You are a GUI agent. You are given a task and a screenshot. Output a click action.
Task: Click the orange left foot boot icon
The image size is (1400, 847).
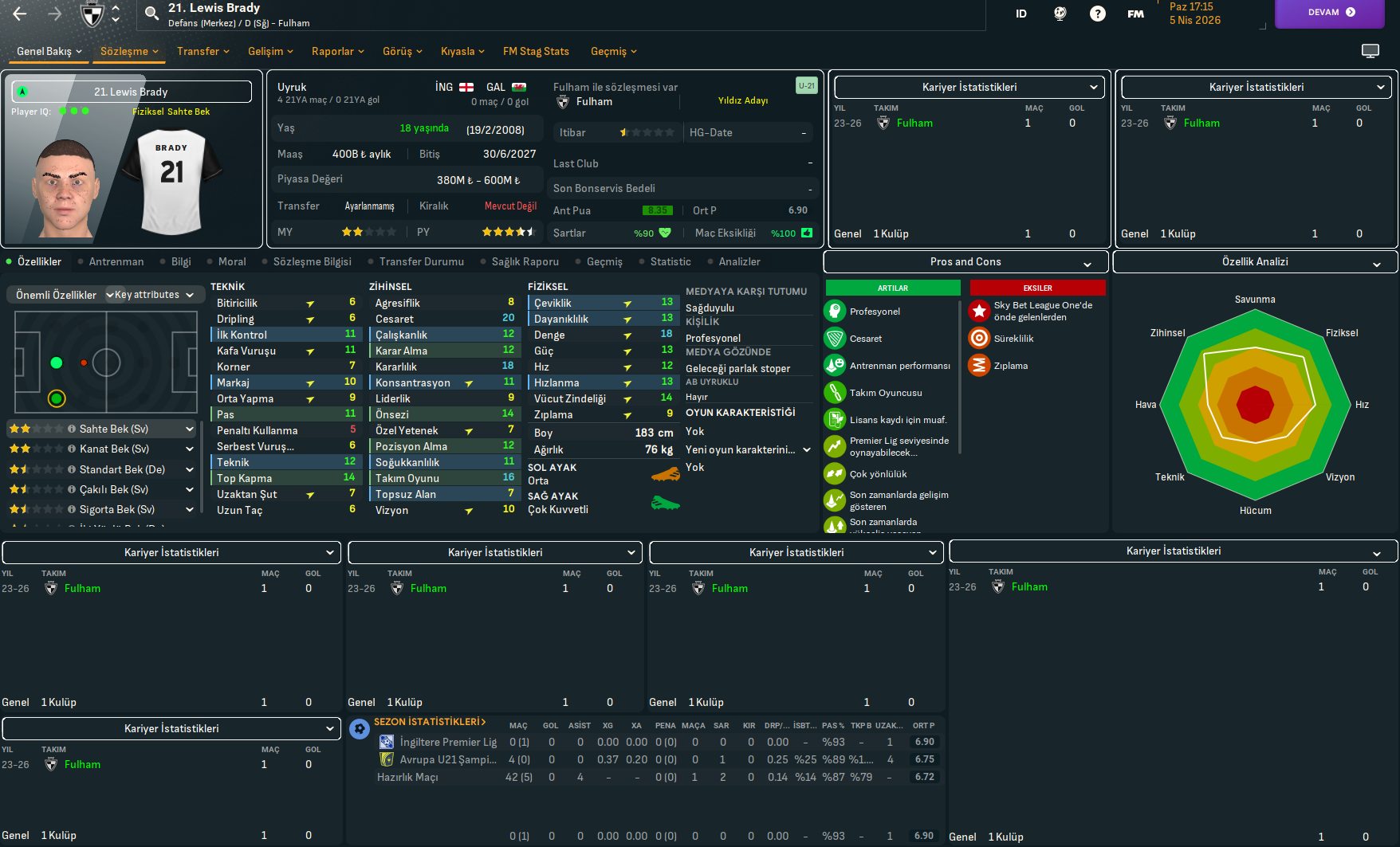tap(666, 475)
